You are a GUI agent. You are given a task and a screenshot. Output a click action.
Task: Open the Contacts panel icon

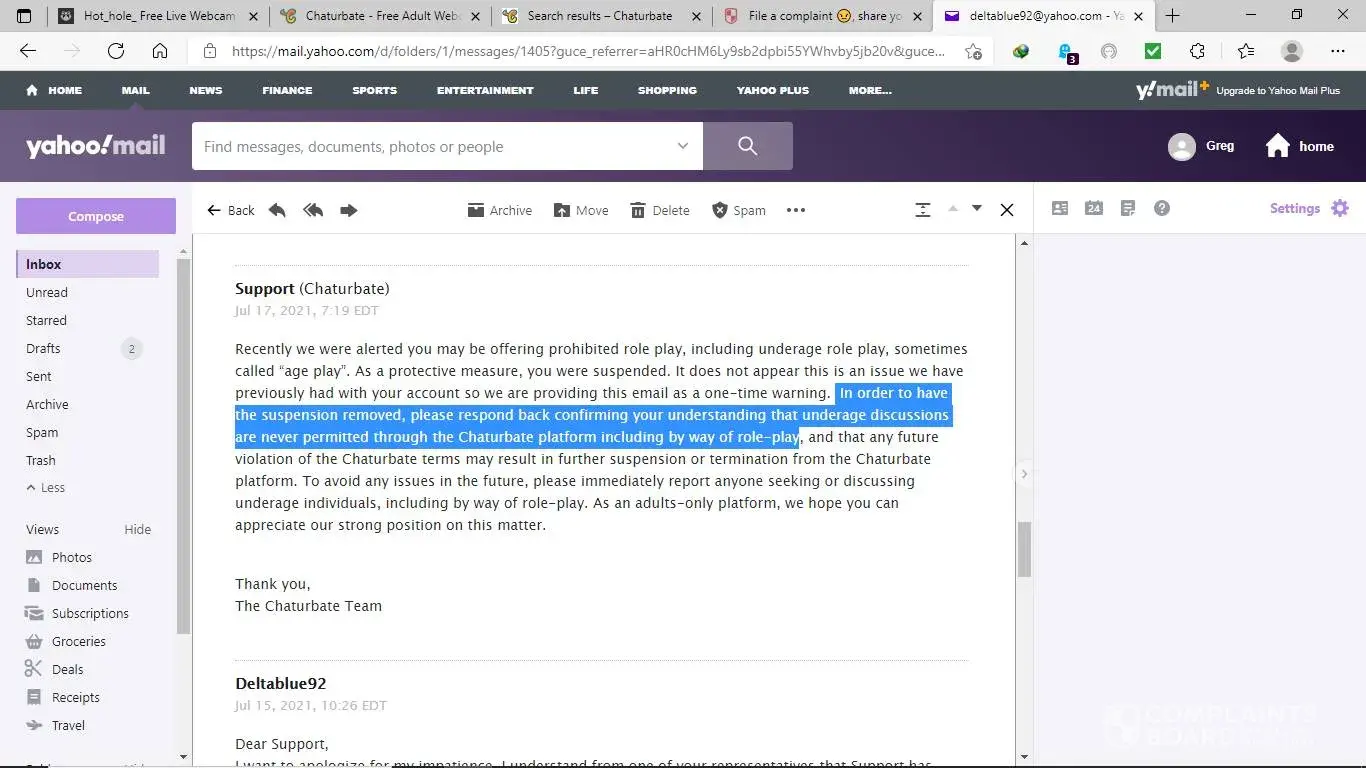pyautogui.click(x=1060, y=208)
